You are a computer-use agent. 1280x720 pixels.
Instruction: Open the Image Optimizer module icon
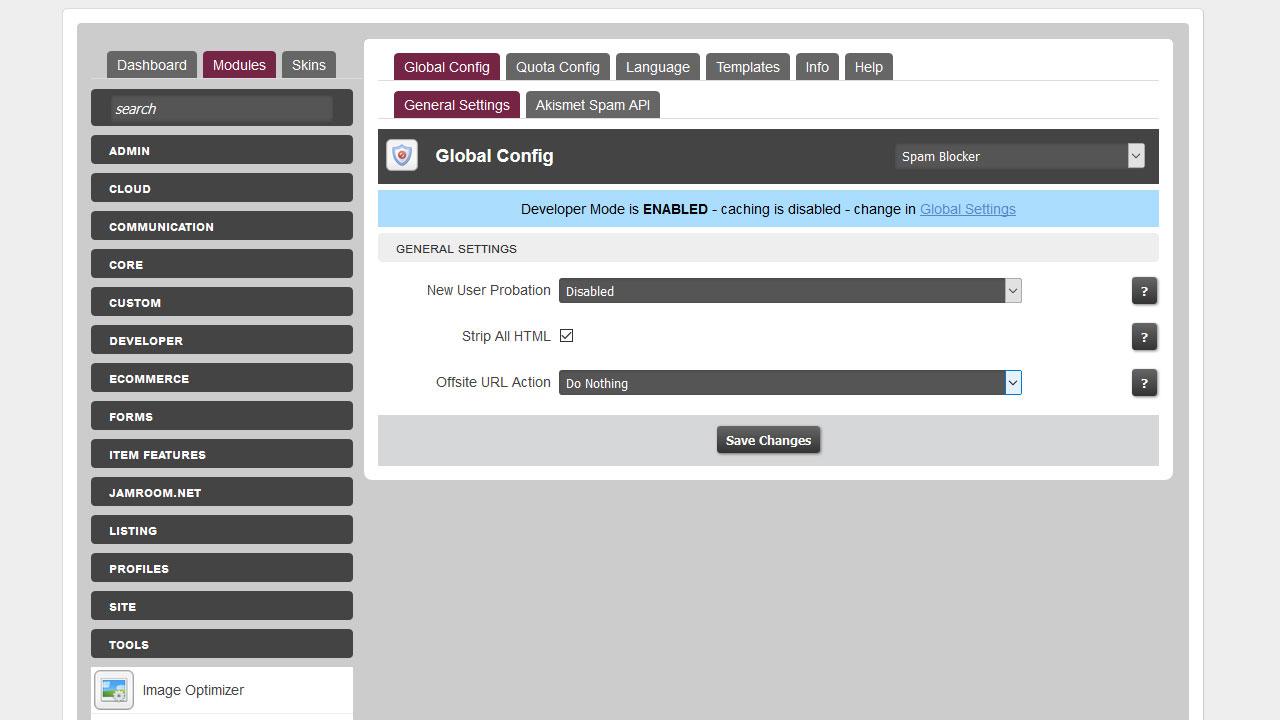pyautogui.click(x=114, y=690)
